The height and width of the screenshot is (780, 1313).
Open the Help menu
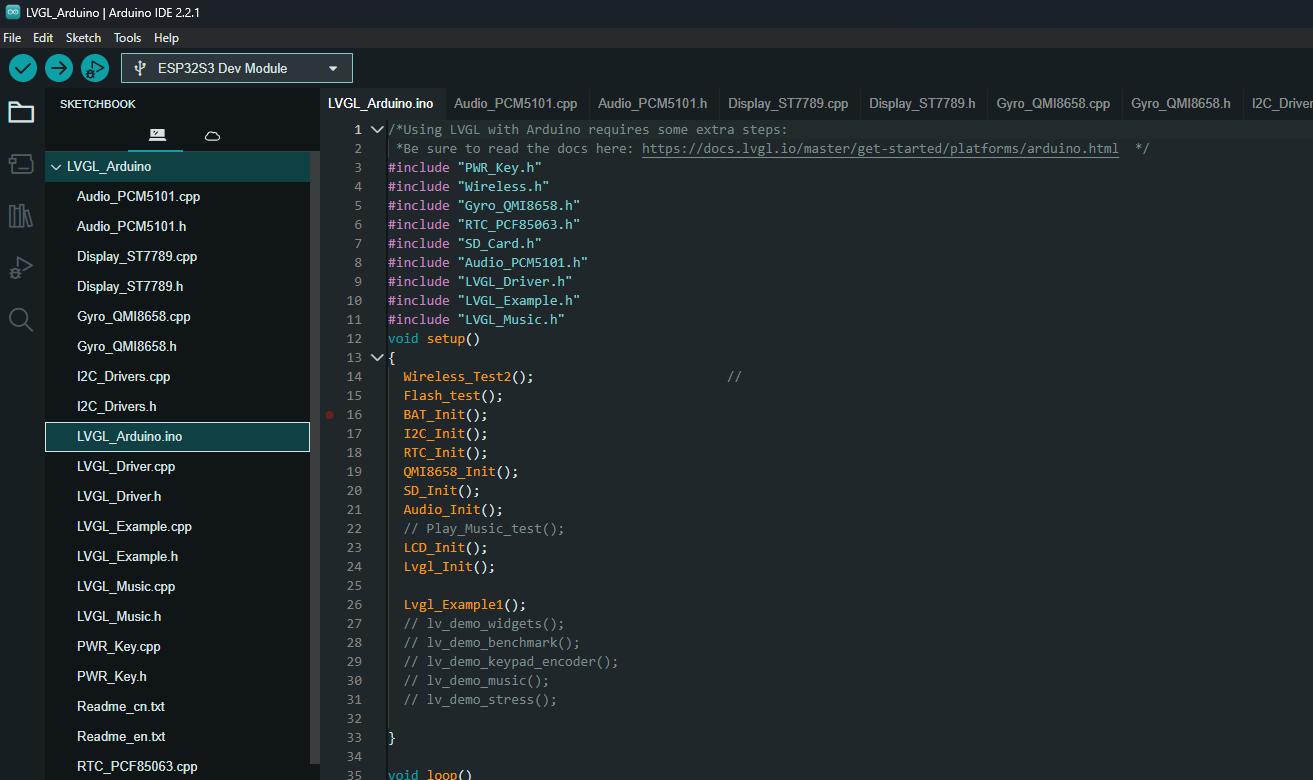(x=167, y=38)
